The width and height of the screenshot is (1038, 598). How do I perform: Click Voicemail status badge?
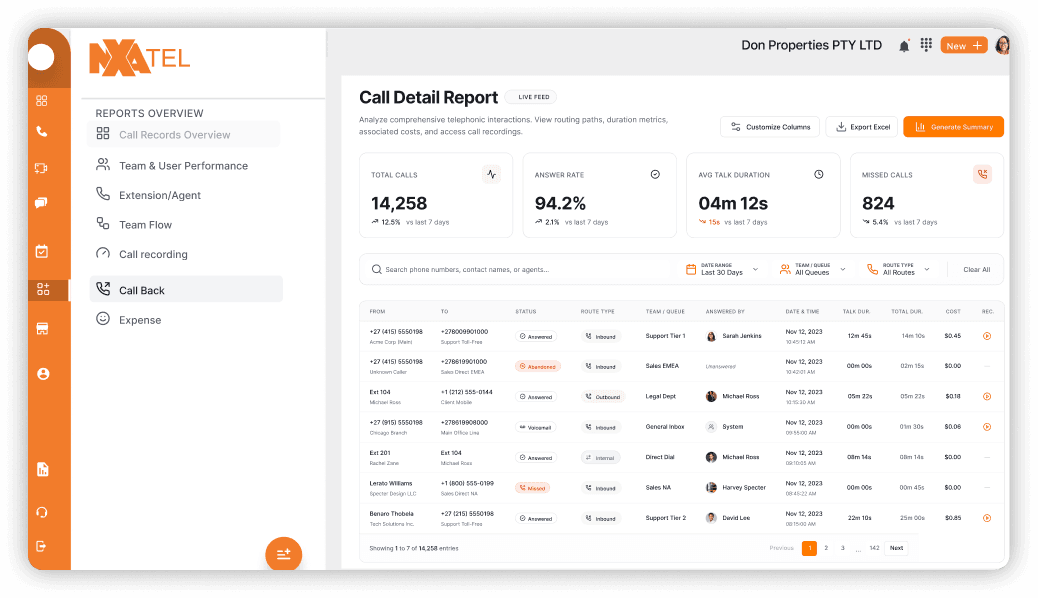(x=536, y=427)
